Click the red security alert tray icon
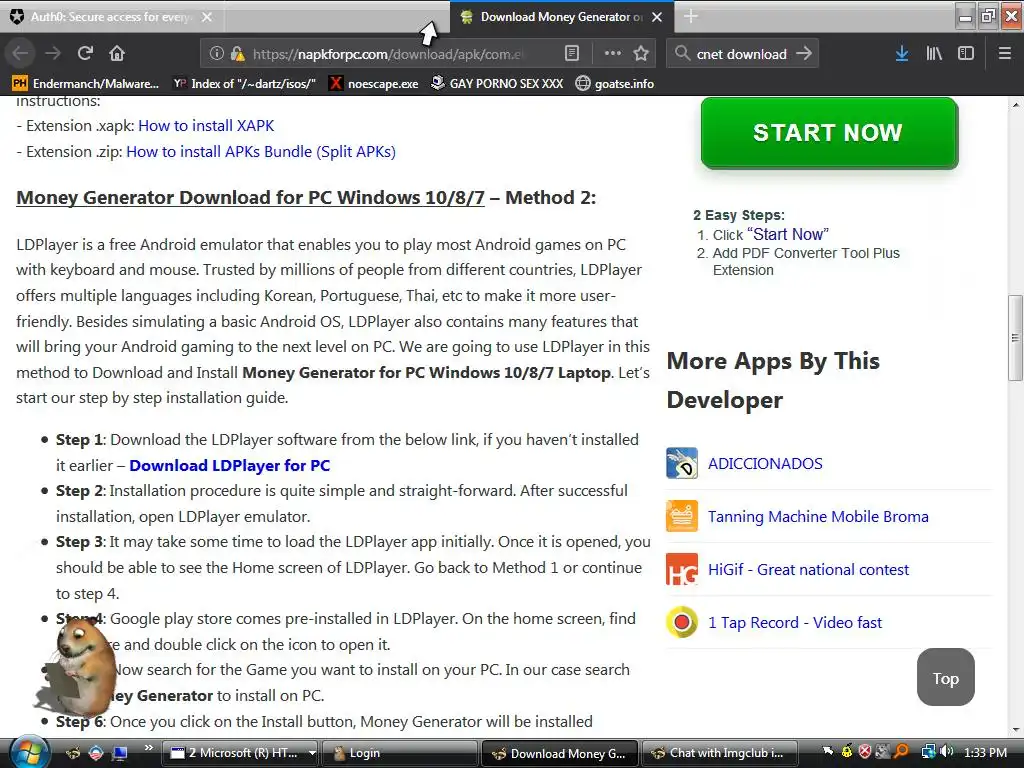 click(x=865, y=752)
